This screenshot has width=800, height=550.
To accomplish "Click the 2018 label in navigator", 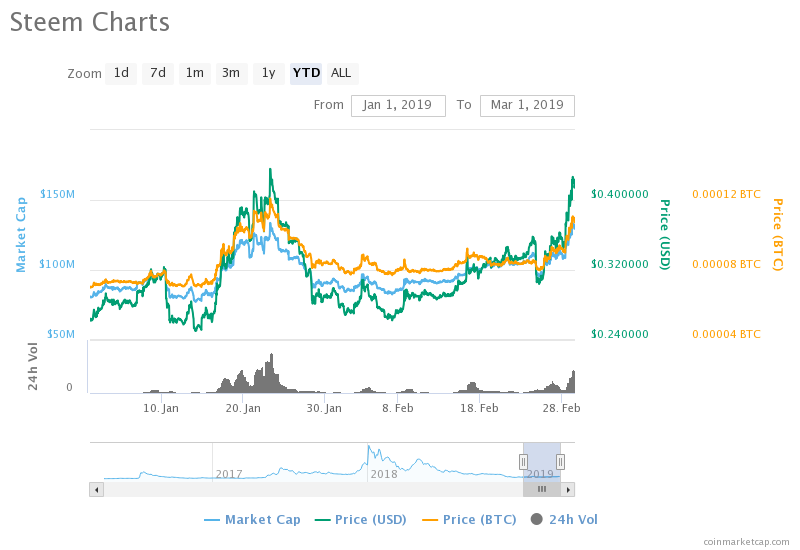I will [384, 474].
